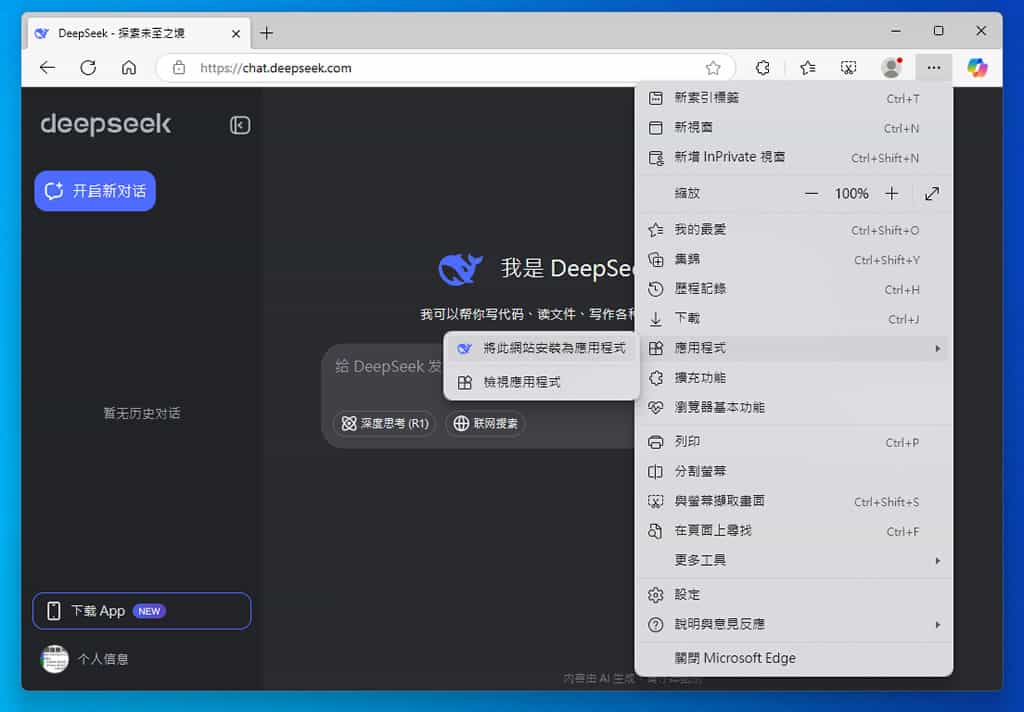
Task: Go back with the browser back arrow
Action: 48,67
